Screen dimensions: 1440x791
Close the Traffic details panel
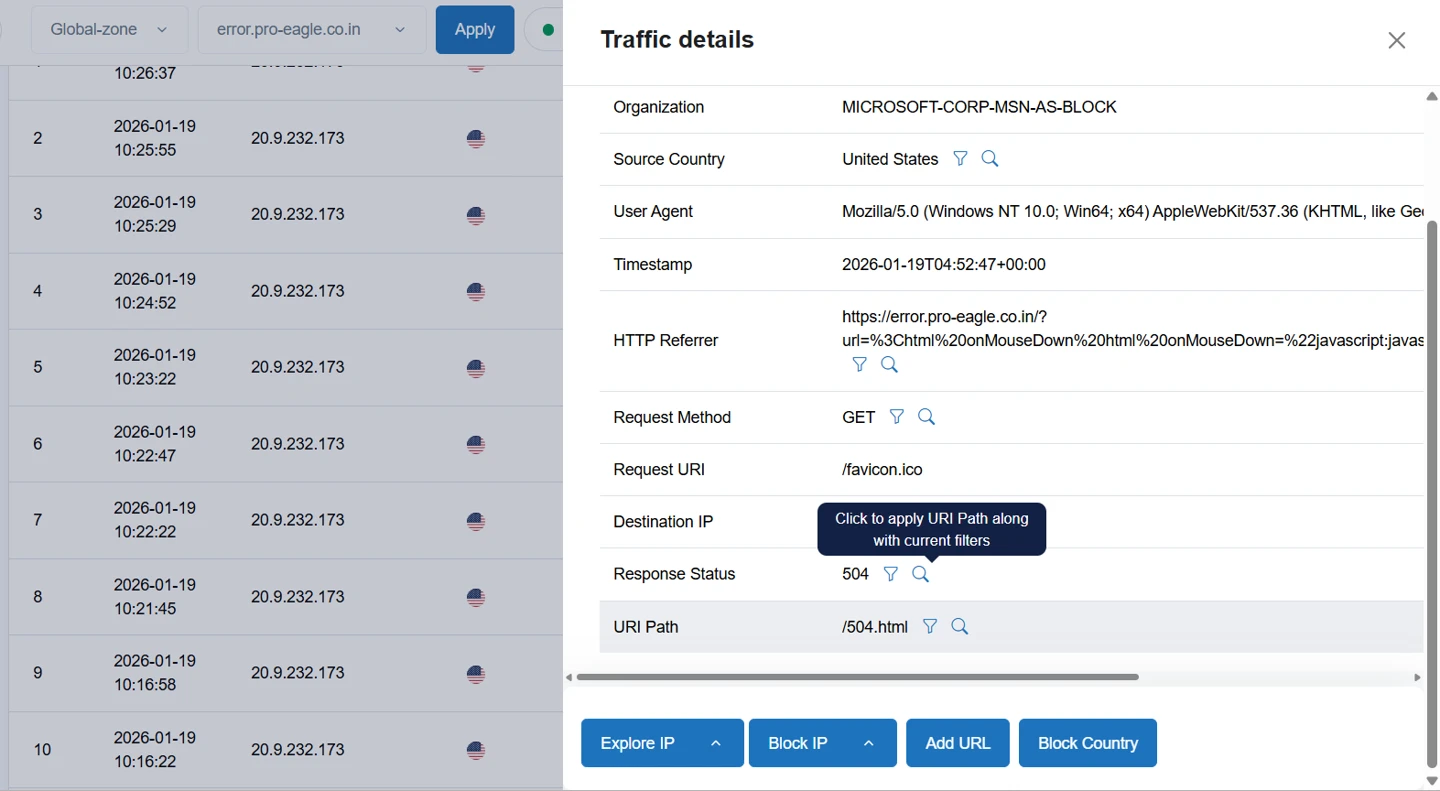[1396, 40]
